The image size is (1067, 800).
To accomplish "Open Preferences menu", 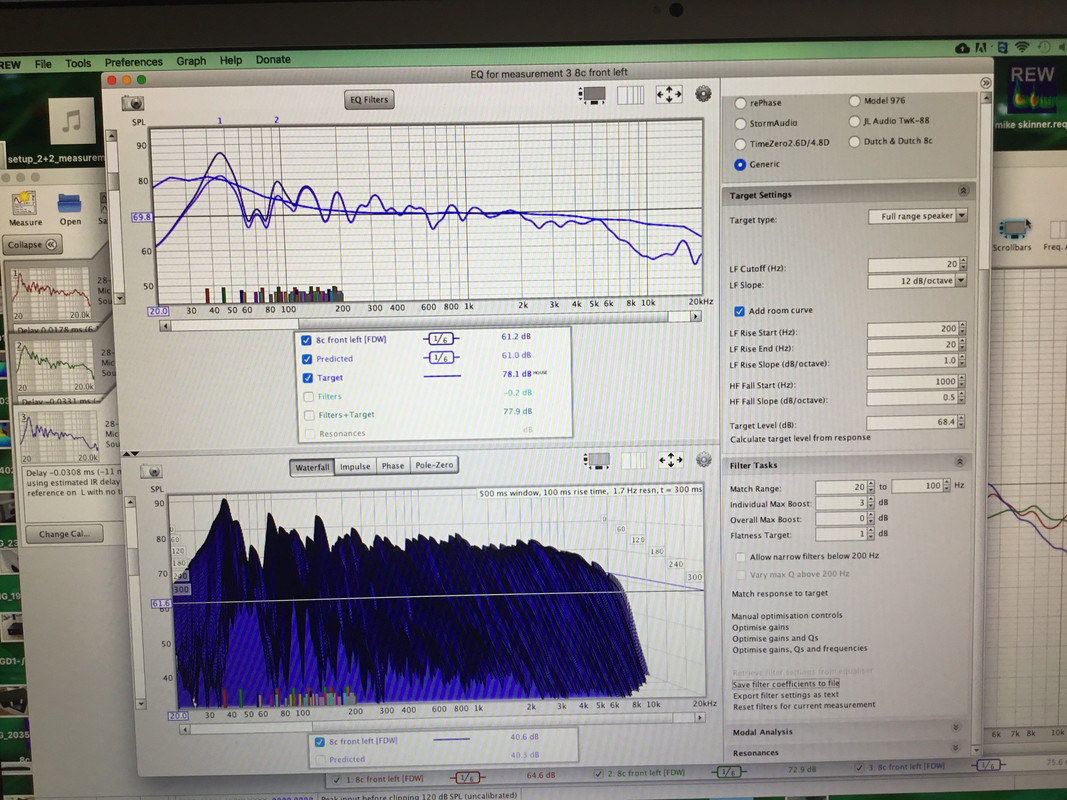I will coord(133,62).
